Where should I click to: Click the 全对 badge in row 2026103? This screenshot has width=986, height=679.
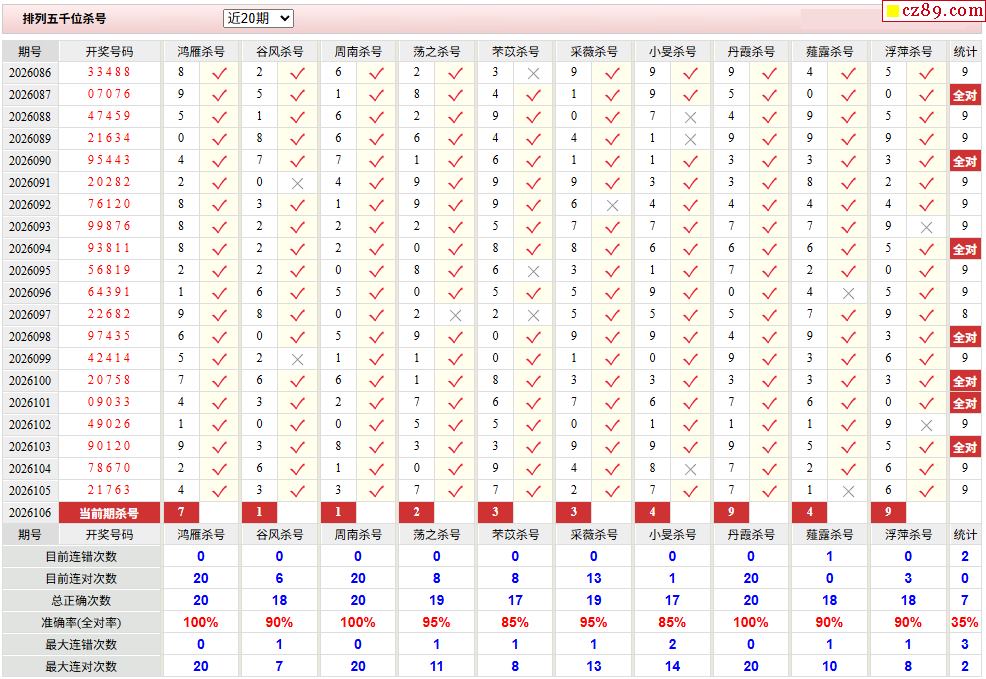point(965,447)
